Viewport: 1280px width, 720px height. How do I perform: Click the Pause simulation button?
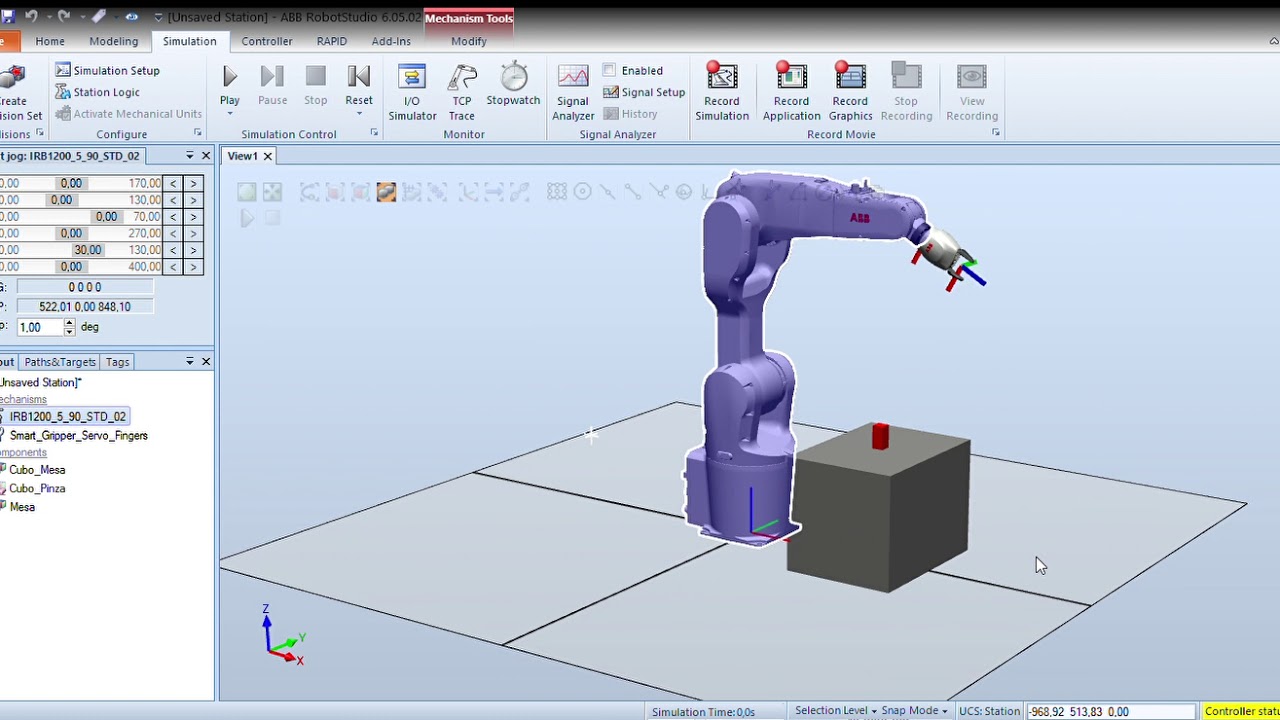pos(272,84)
